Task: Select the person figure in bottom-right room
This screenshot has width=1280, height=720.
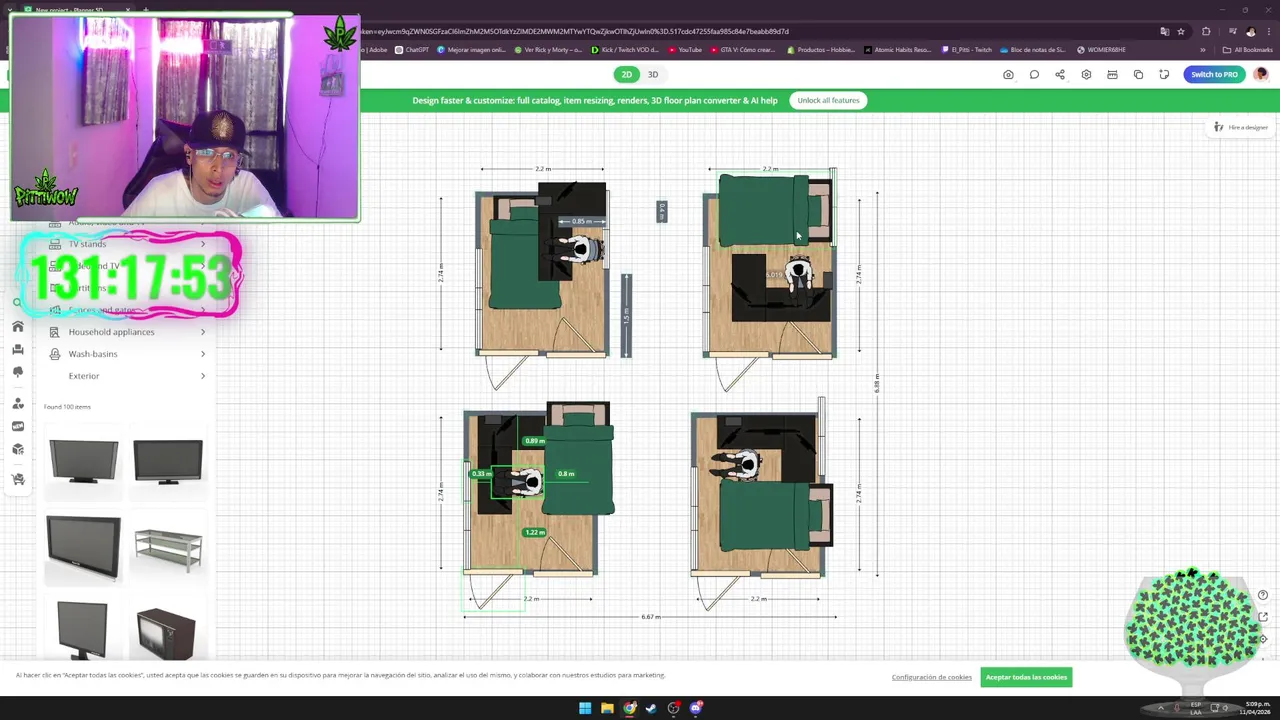Action: [739, 464]
